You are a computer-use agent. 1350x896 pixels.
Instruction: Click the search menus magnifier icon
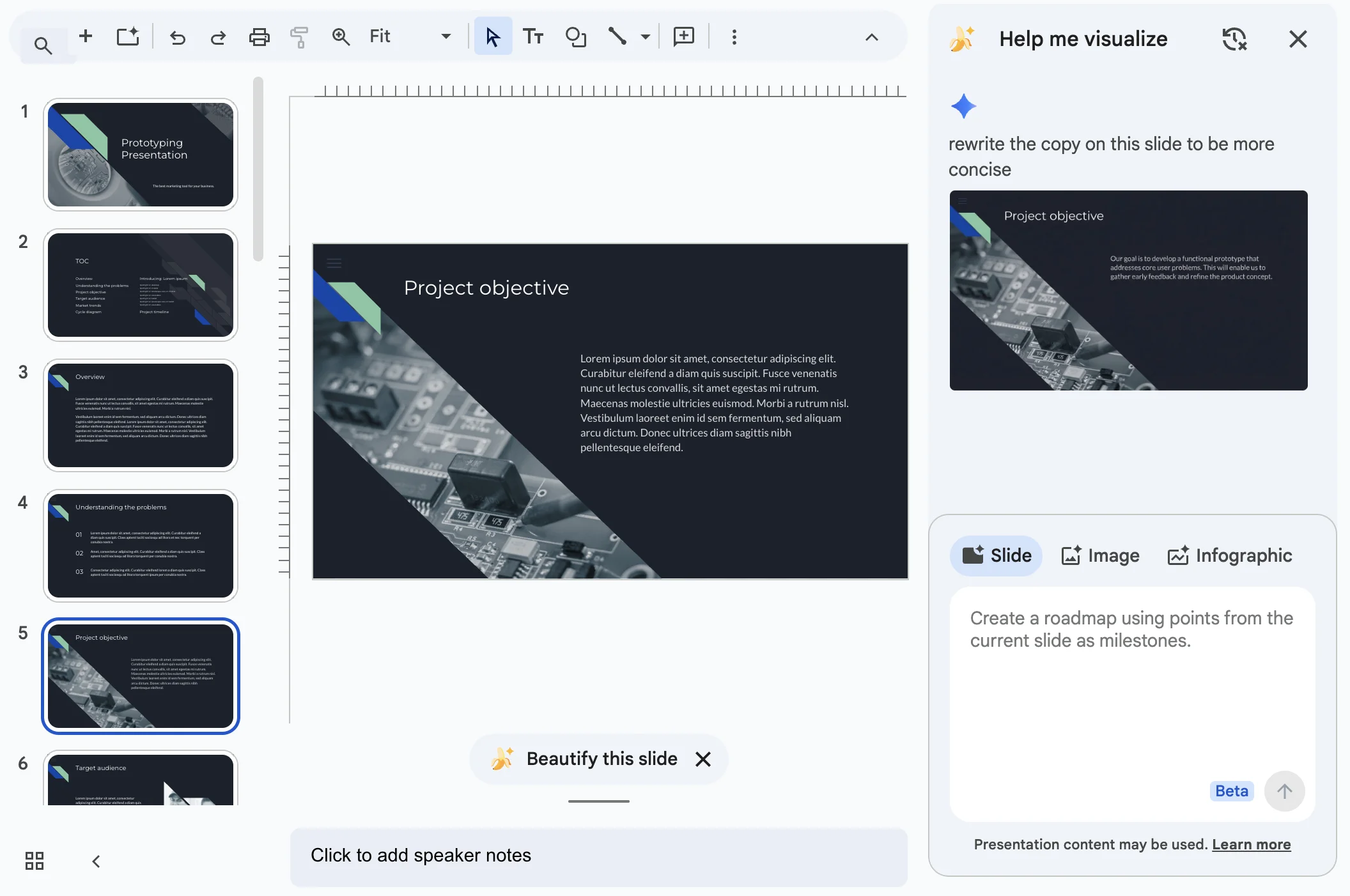43,45
